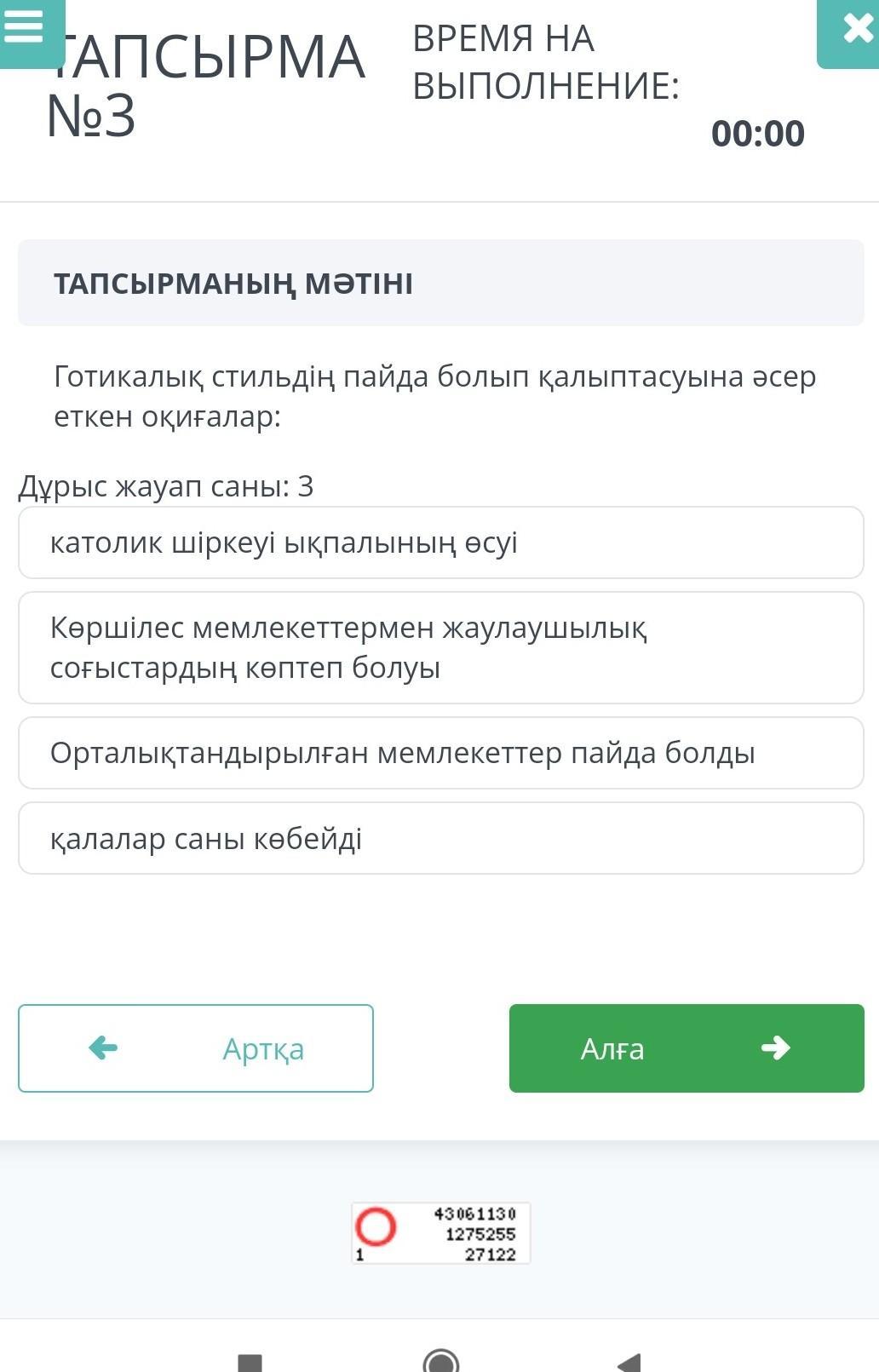Tap the Android recent apps square

[250, 1363]
